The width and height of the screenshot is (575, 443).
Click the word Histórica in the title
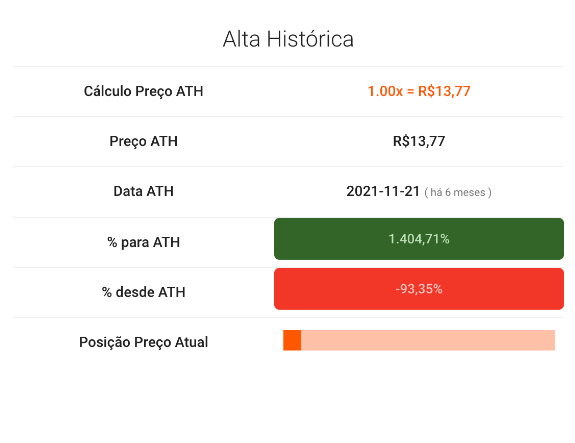[x=310, y=39]
